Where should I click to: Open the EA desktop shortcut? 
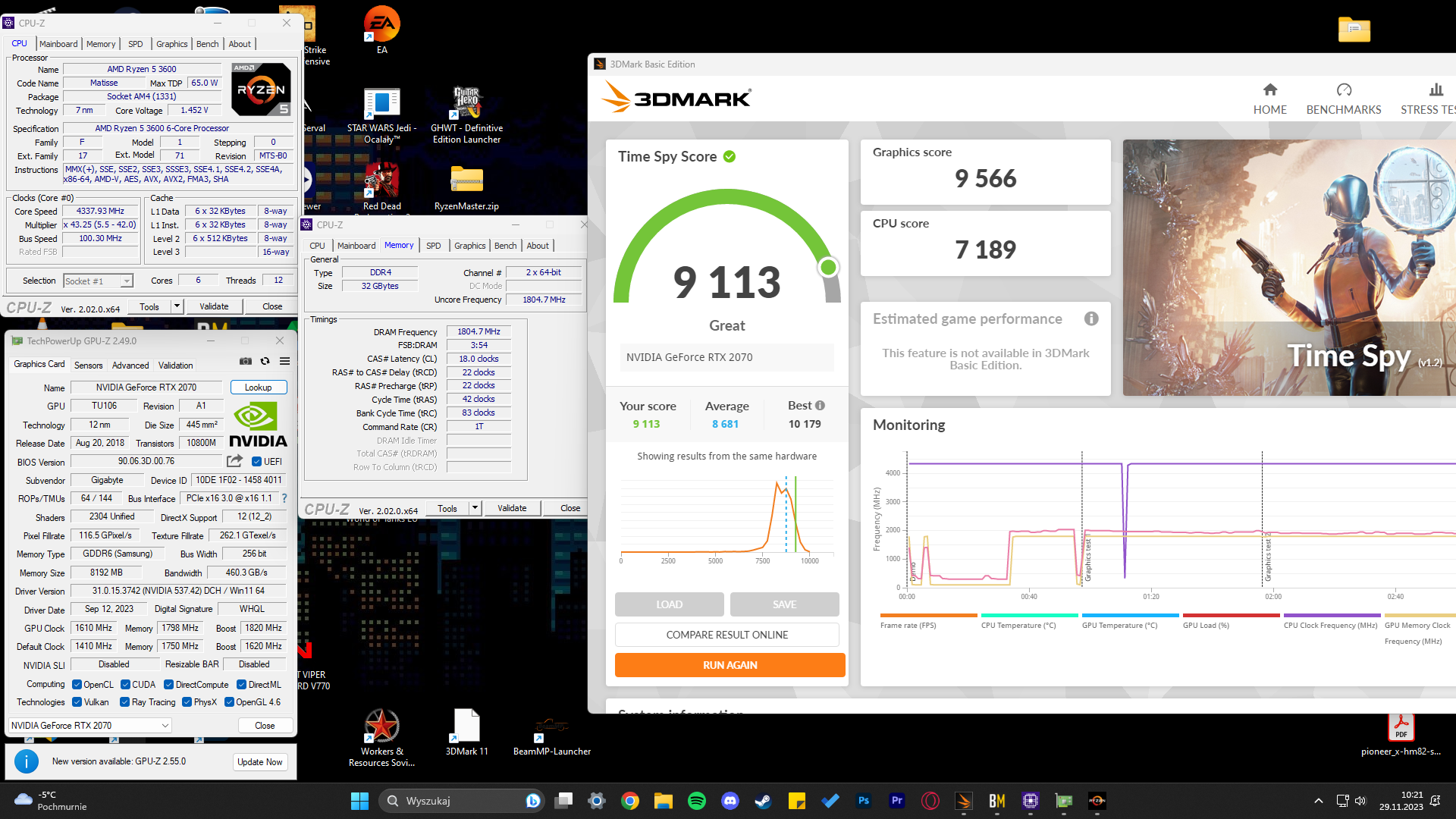coord(381,30)
